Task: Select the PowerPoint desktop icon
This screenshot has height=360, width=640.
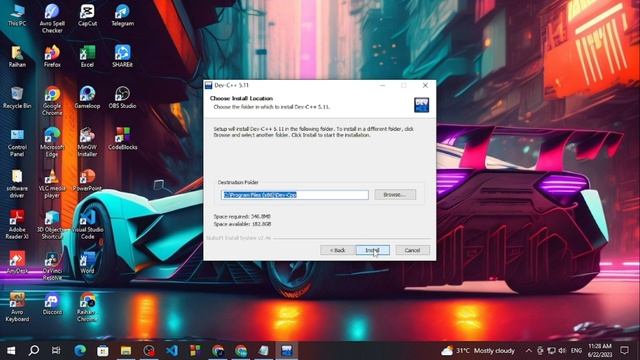Action: pos(87,180)
